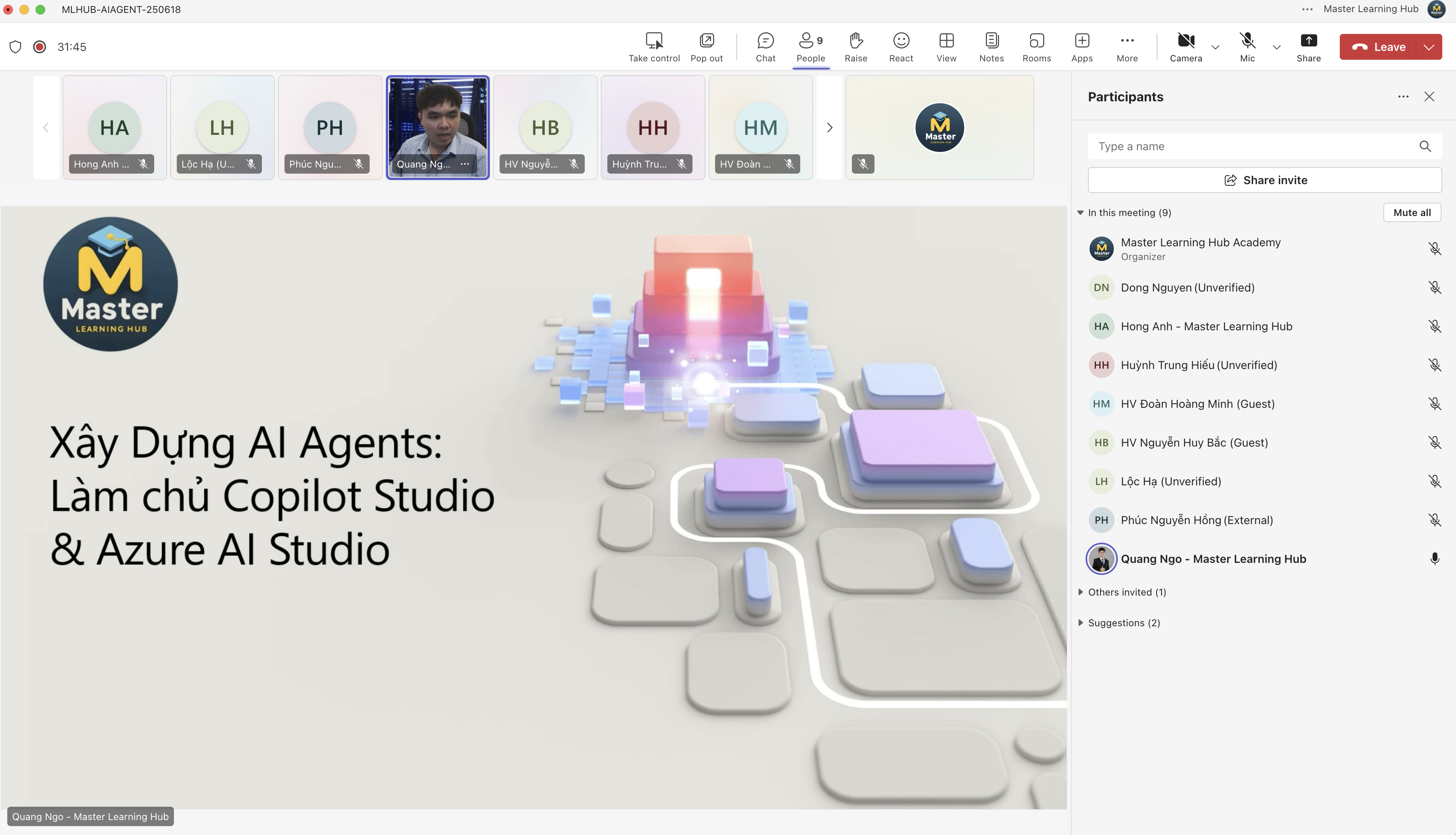Open meeting Notes
The height and width of the screenshot is (835, 1456).
point(991,46)
